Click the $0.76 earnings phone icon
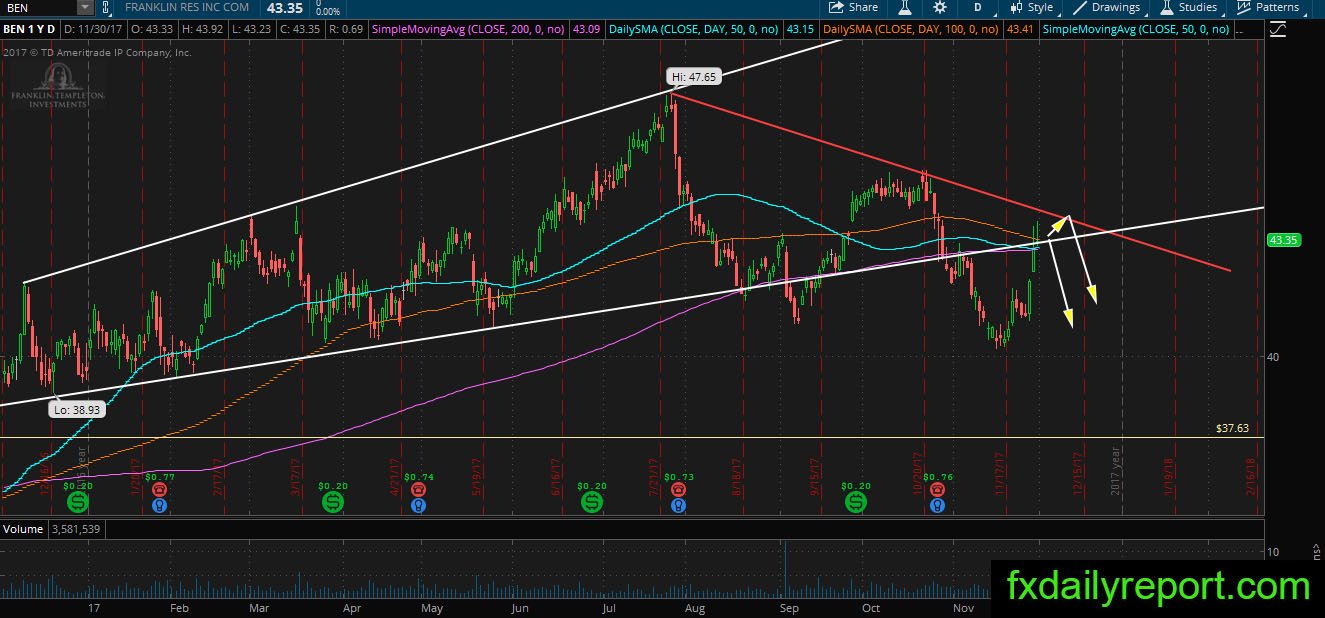 937,491
